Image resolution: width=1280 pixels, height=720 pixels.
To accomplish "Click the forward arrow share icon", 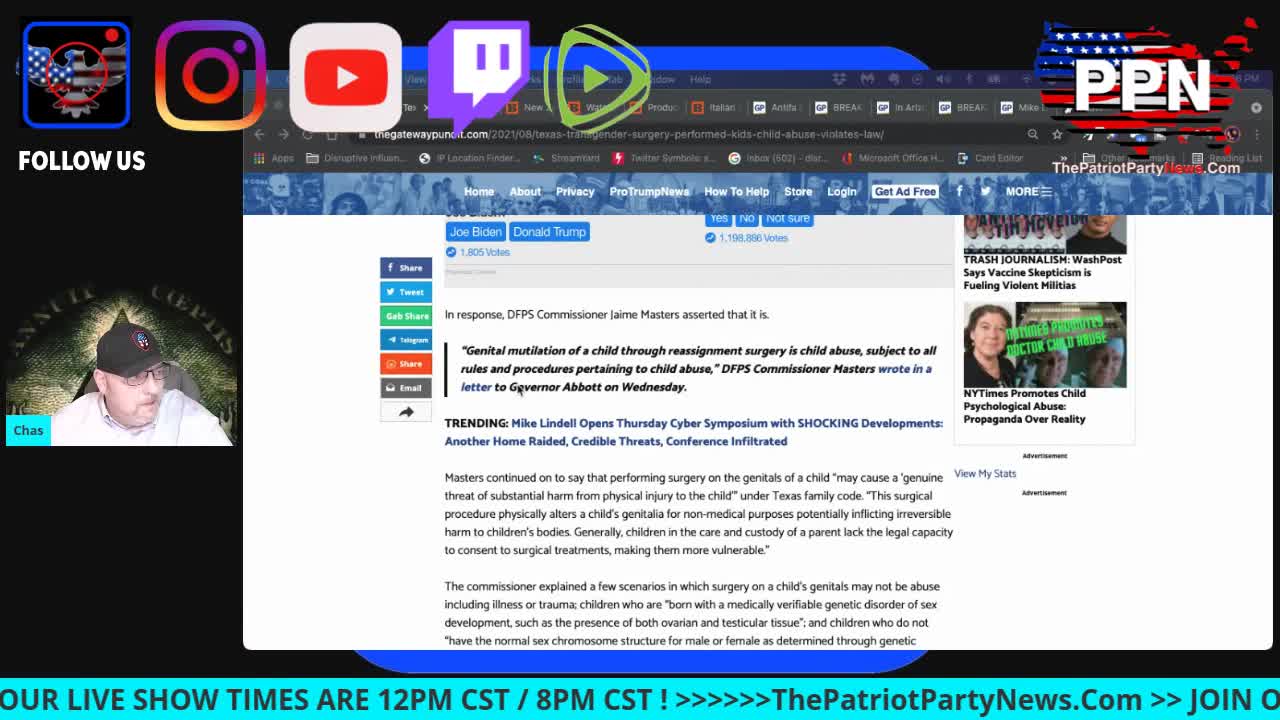I will (406, 412).
